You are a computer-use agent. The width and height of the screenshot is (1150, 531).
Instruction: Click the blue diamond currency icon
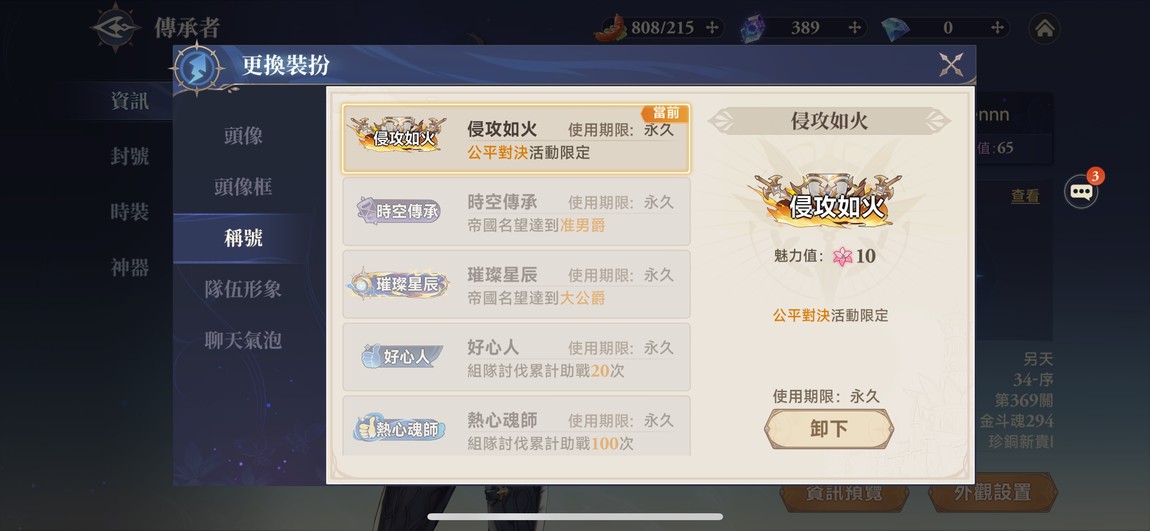[896, 29]
